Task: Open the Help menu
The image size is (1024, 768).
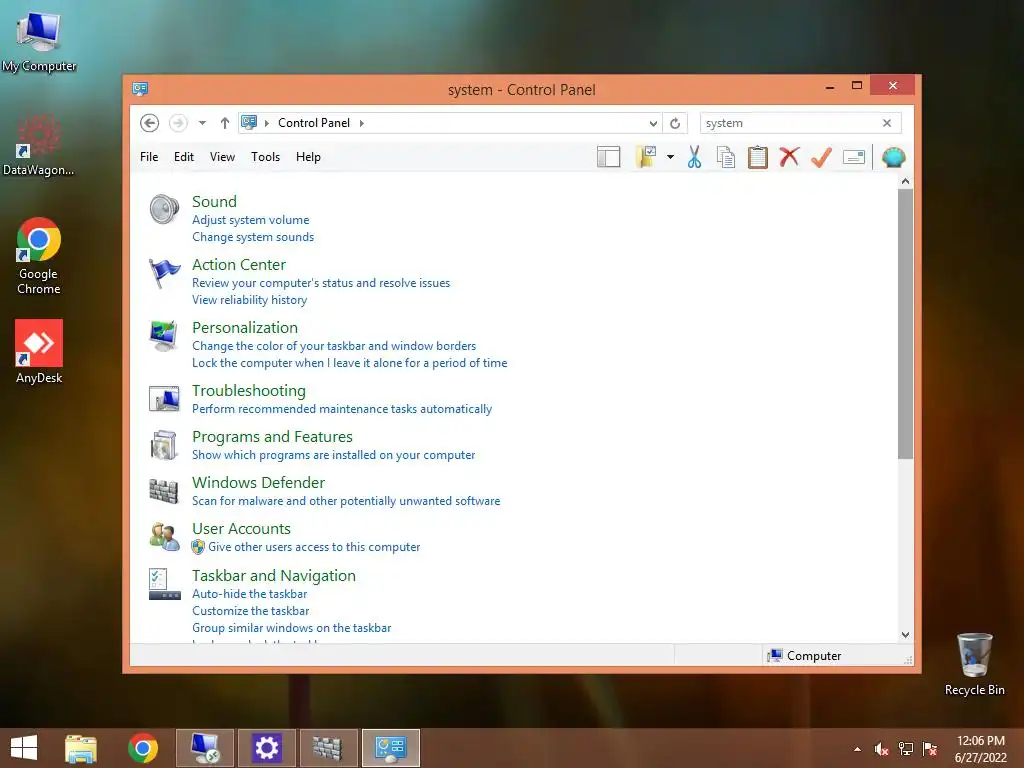Action: (x=308, y=157)
